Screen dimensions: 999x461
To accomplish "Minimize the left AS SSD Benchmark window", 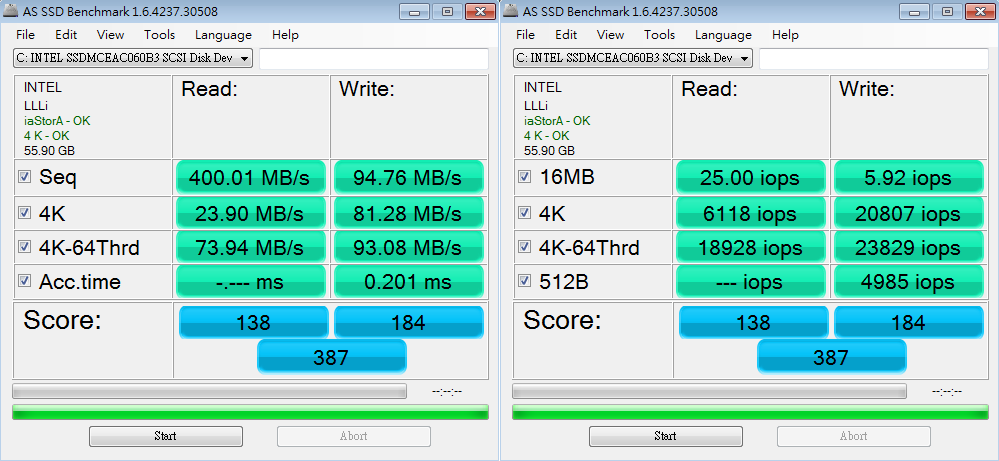I will pyautogui.click(x=415, y=12).
